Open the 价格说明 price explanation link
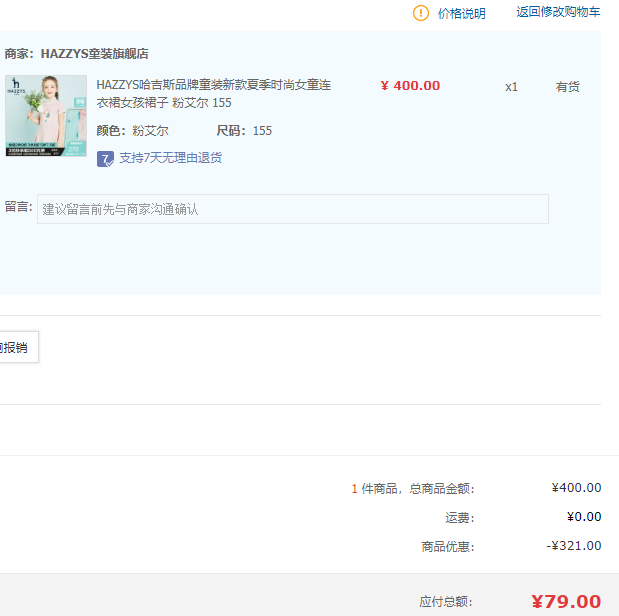 pos(461,13)
